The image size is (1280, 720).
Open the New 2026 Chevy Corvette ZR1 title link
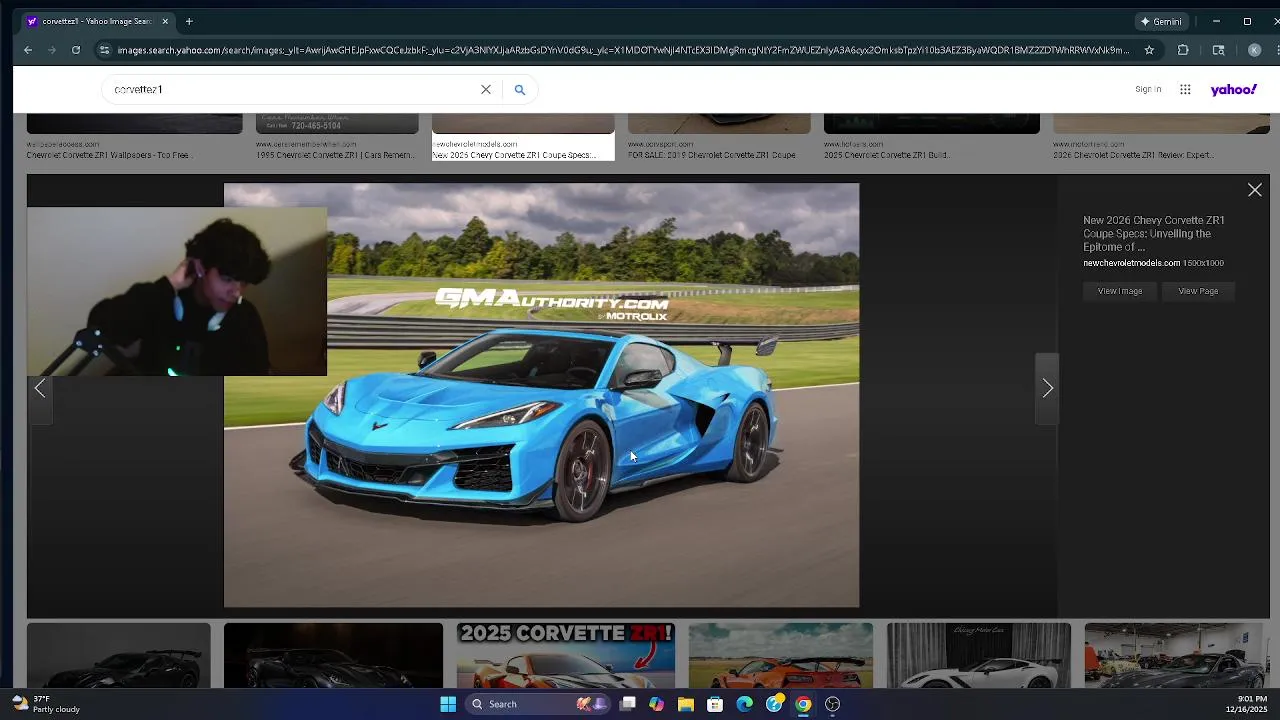pyautogui.click(x=1153, y=233)
